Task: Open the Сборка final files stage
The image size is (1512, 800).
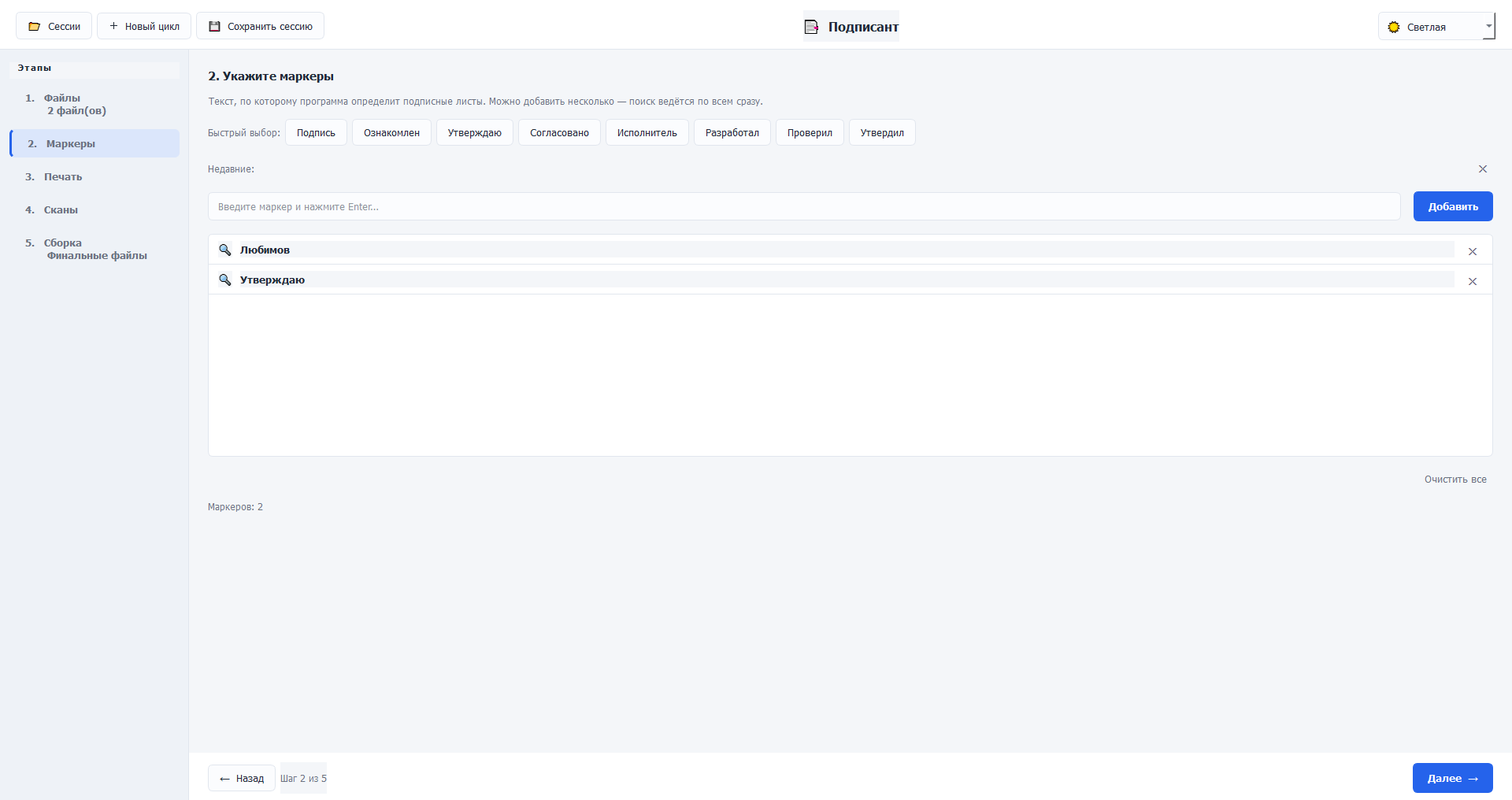Action: 94,249
